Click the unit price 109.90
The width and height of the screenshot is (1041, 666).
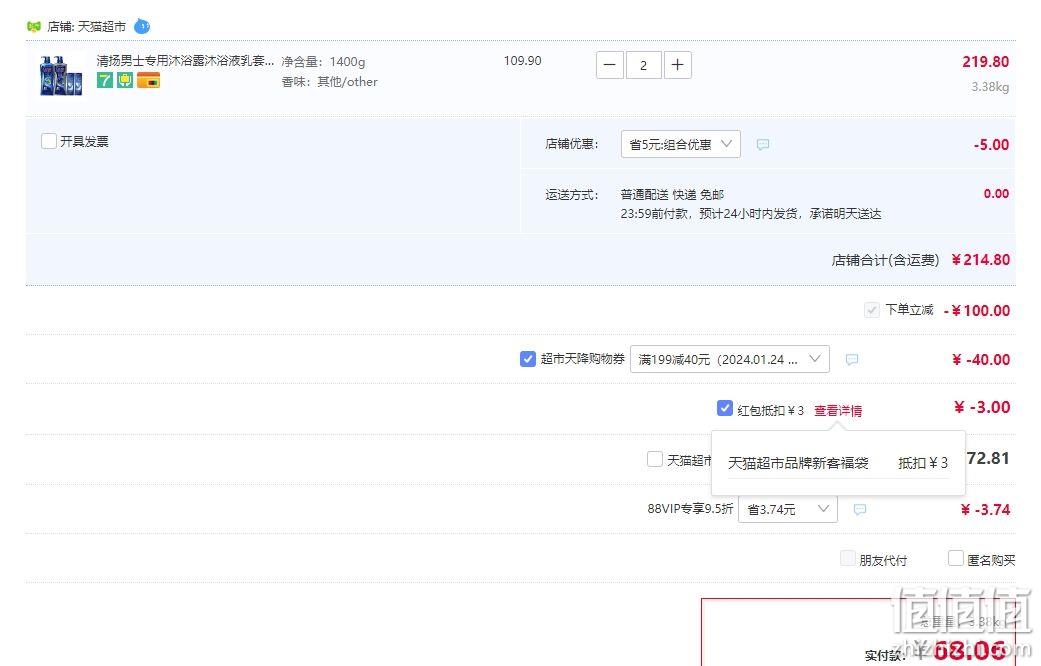[x=522, y=60]
